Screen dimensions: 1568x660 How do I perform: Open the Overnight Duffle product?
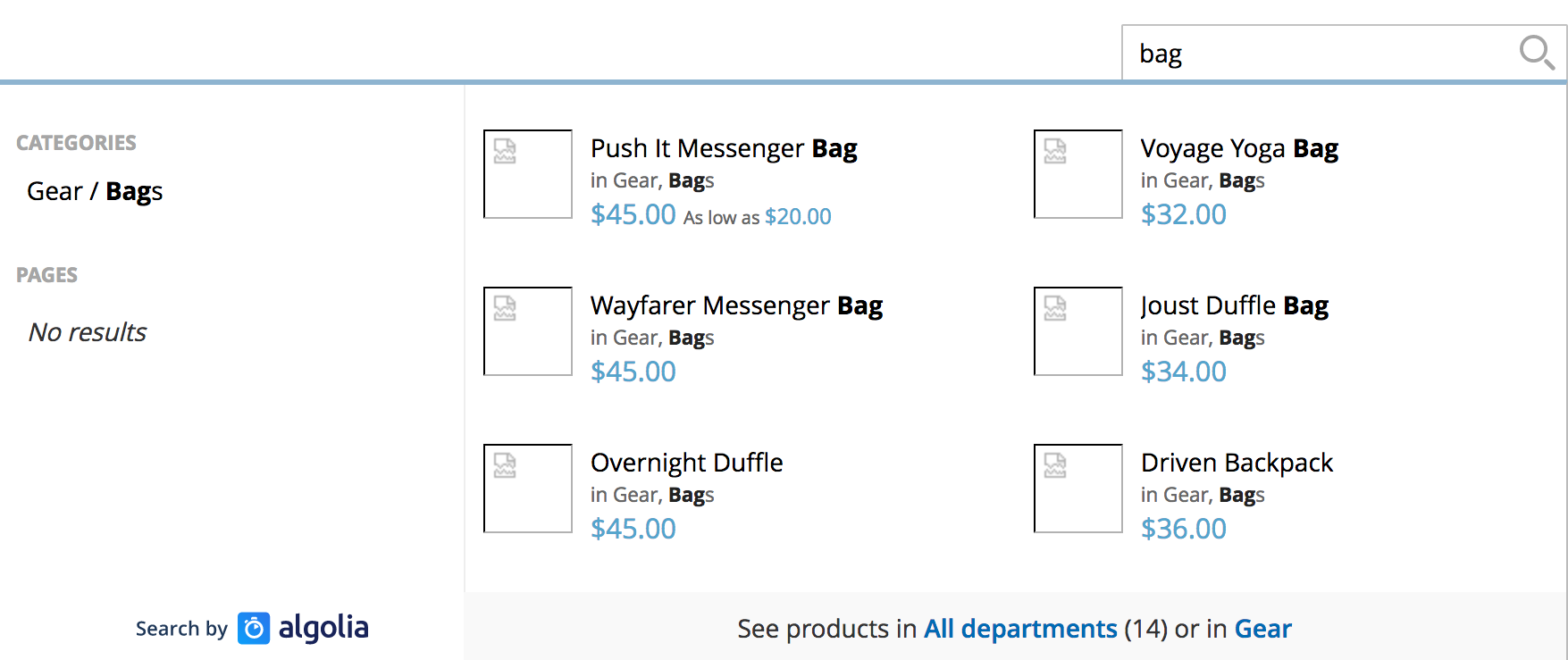[685, 463]
